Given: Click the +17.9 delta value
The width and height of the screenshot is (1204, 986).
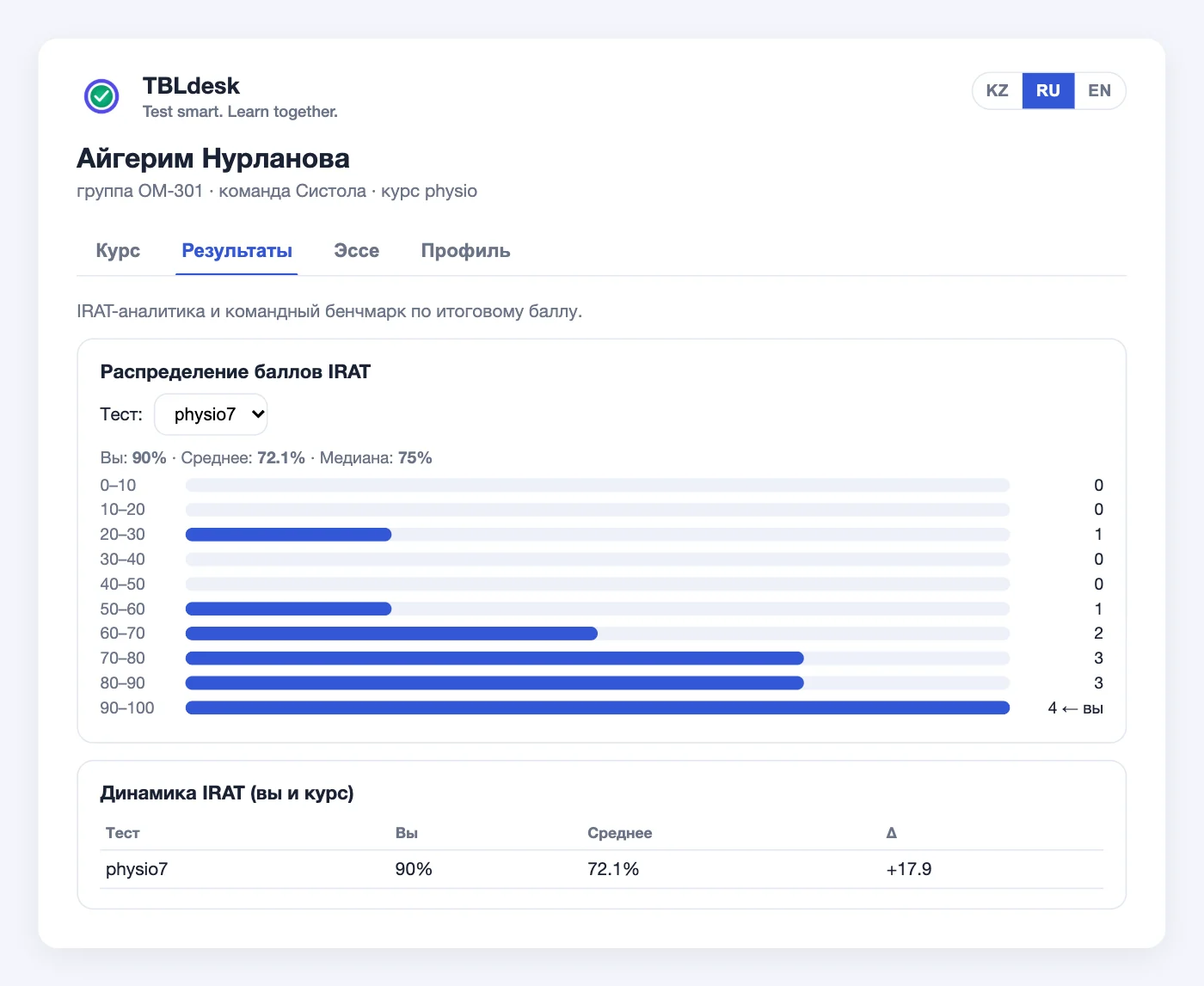Looking at the screenshot, I should click(x=909, y=869).
